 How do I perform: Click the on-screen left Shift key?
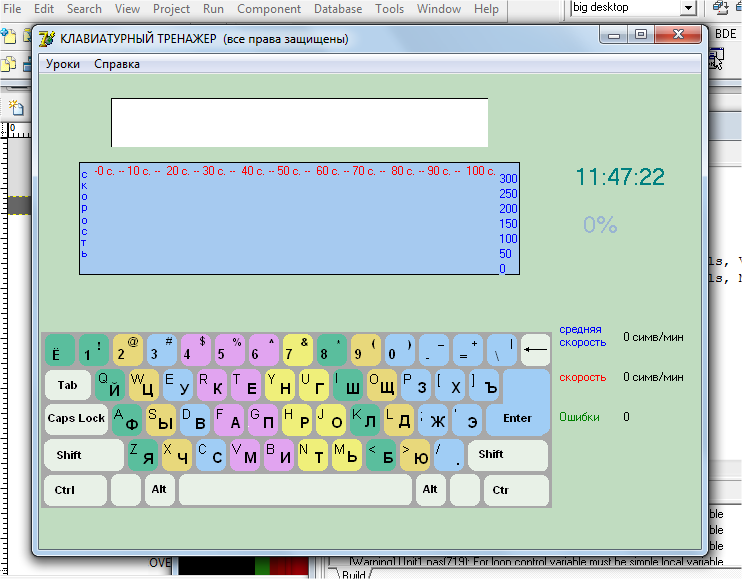(x=84, y=455)
